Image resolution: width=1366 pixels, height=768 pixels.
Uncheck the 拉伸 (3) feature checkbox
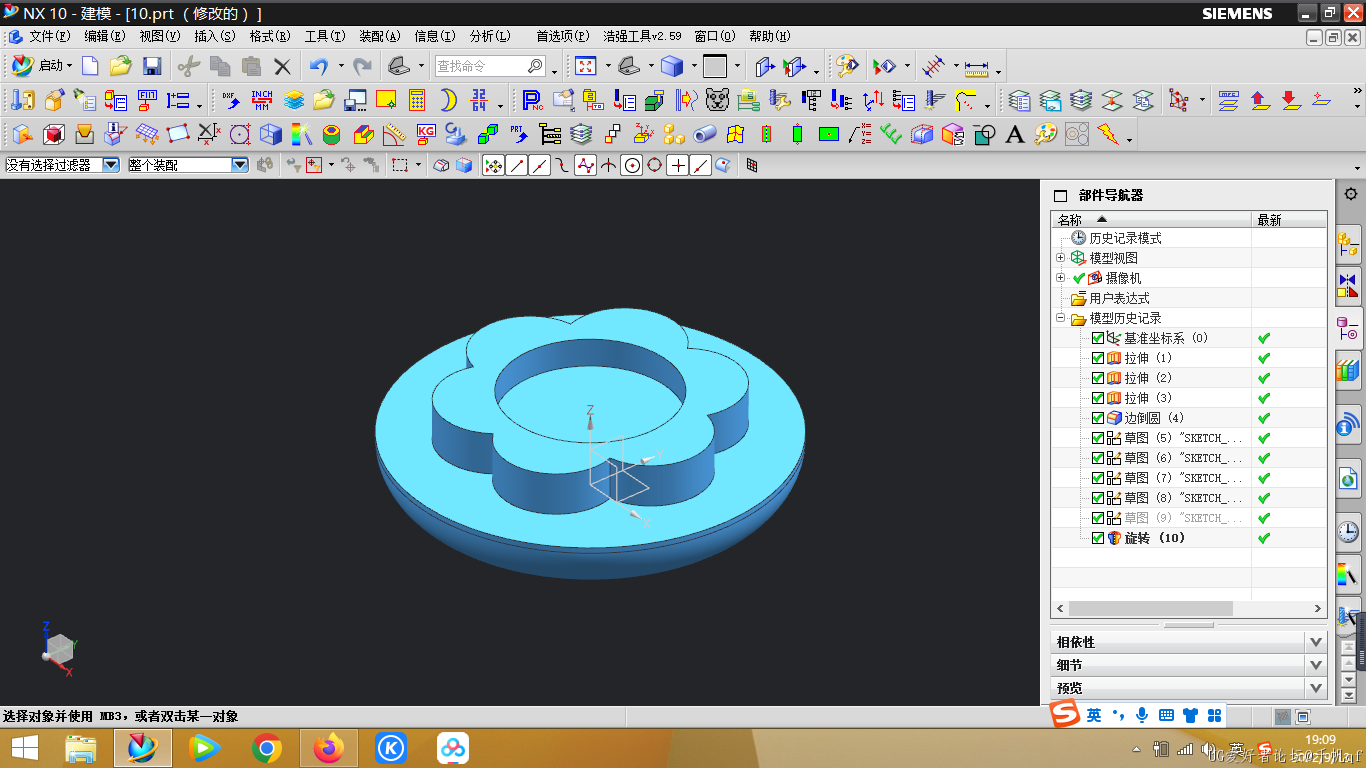click(1098, 398)
